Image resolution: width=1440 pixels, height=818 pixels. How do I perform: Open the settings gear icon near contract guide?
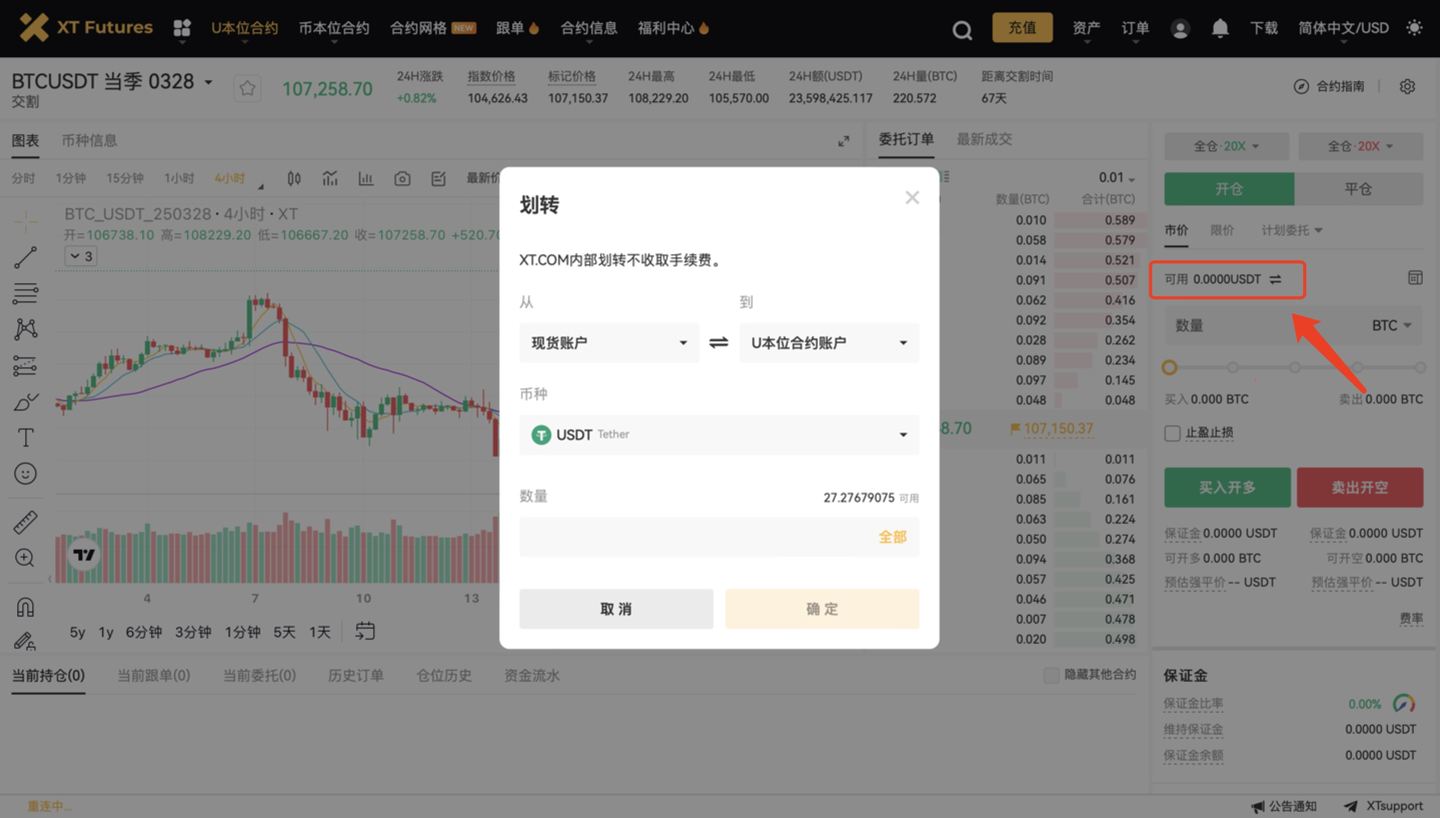1407,87
